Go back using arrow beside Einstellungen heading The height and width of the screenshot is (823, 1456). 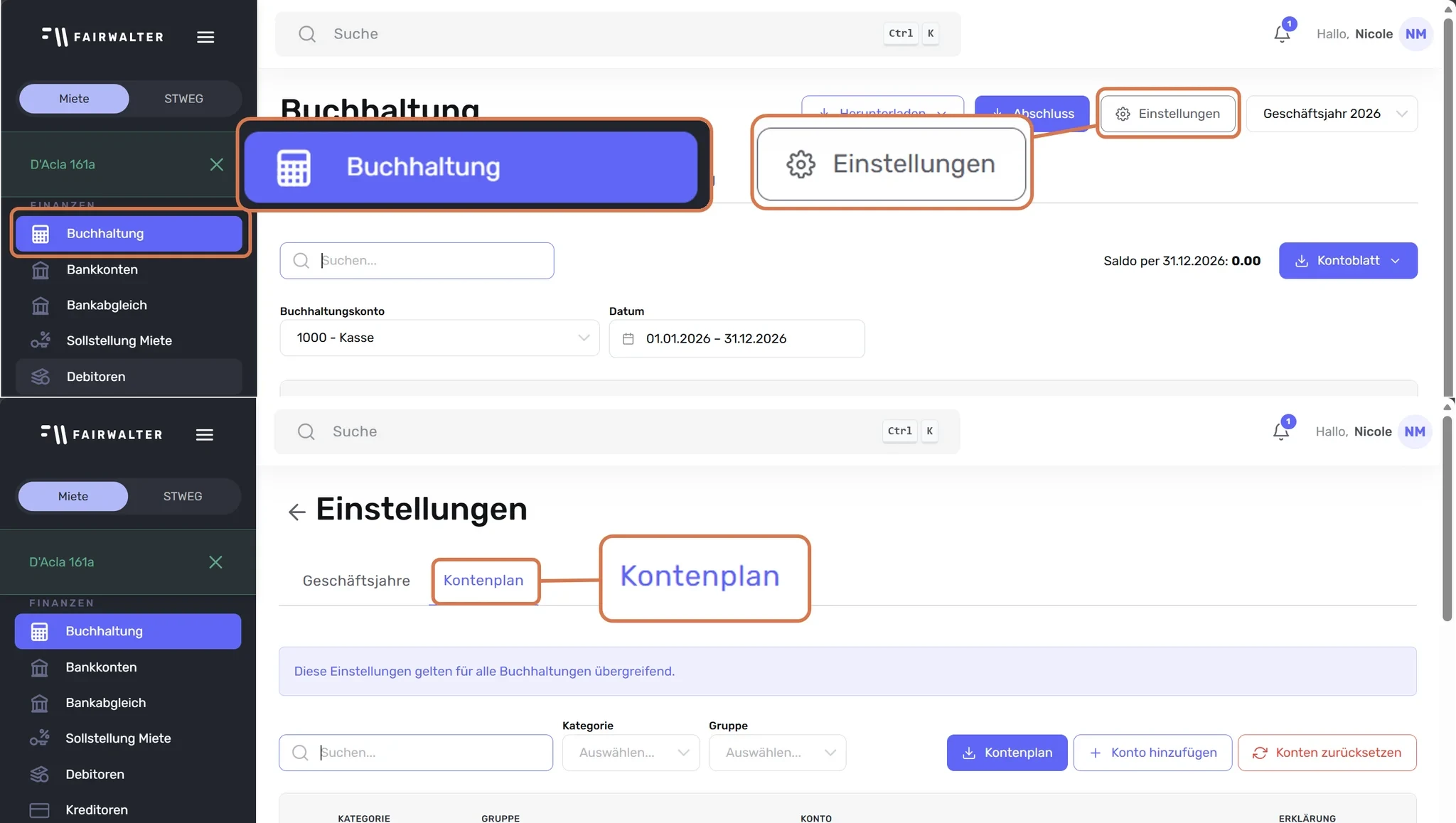coord(296,512)
